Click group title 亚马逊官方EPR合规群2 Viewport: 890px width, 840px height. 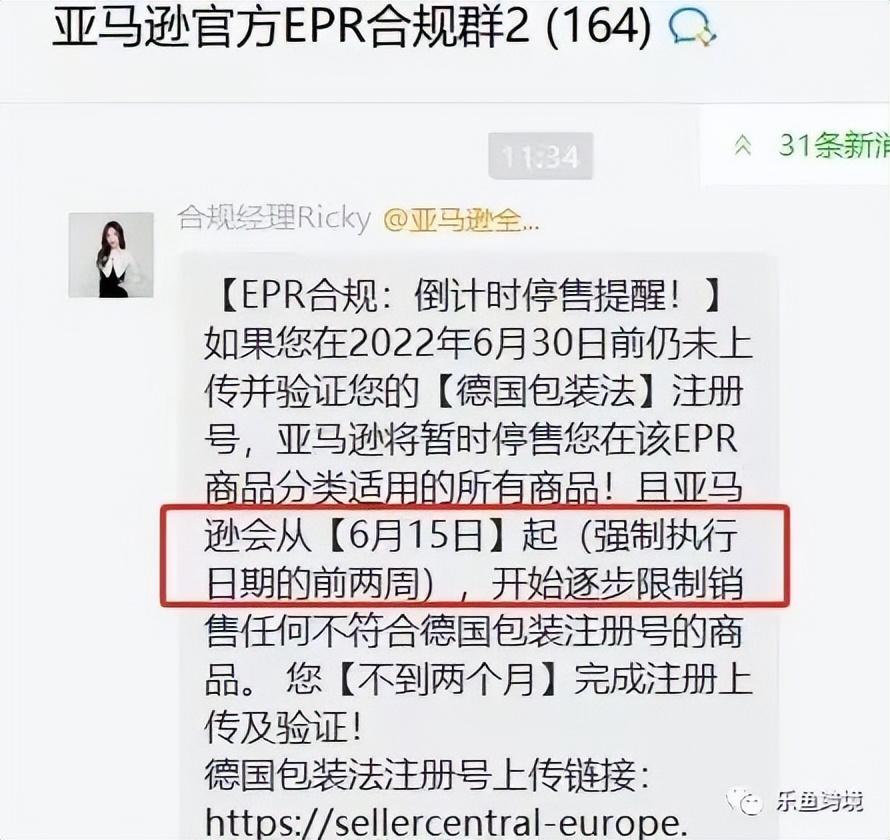click(292, 28)
